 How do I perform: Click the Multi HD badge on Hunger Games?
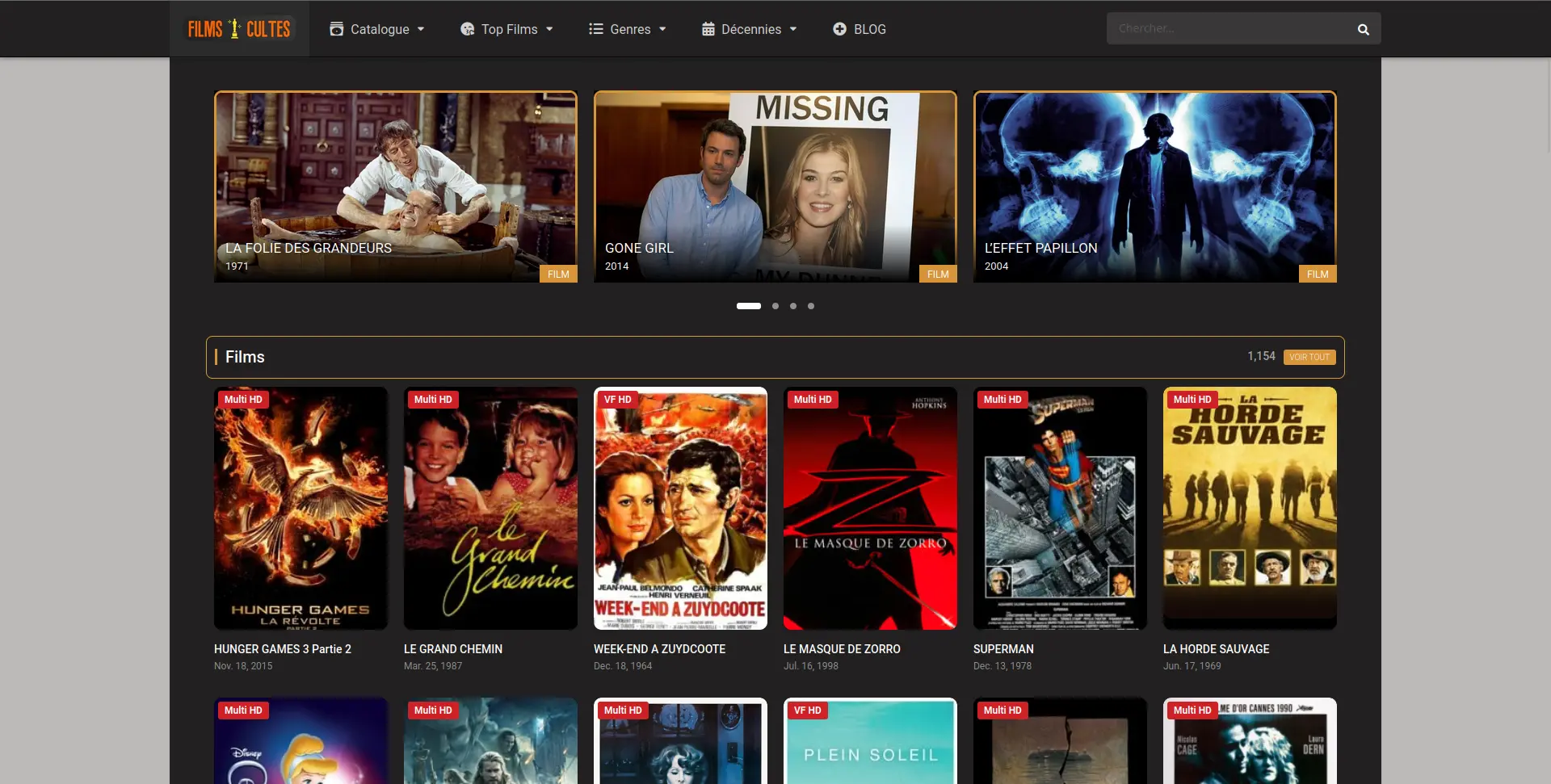(x=243, y=400)
